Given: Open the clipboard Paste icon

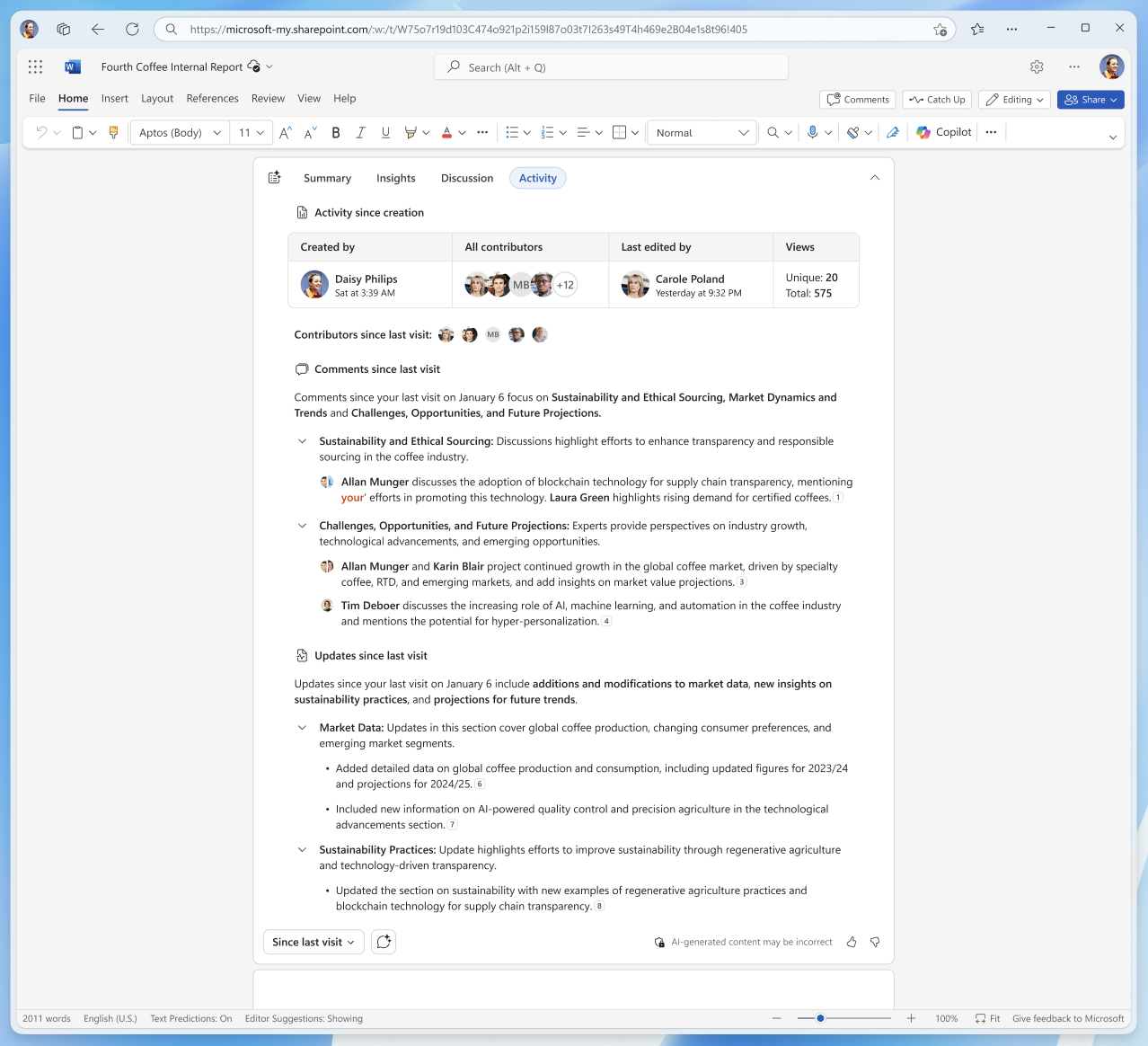Looking at the screenshot, I should (x=76, y=132).
